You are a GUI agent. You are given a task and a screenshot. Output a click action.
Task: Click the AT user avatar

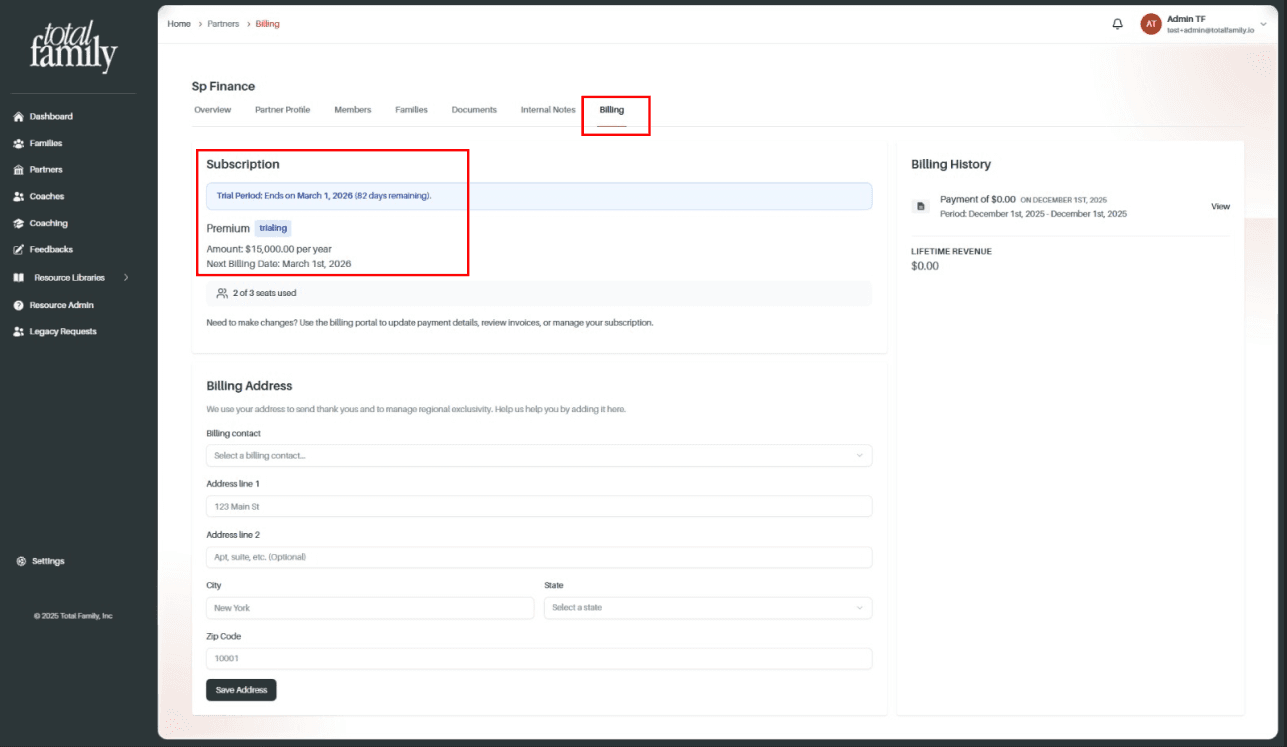pos(1151,24)
